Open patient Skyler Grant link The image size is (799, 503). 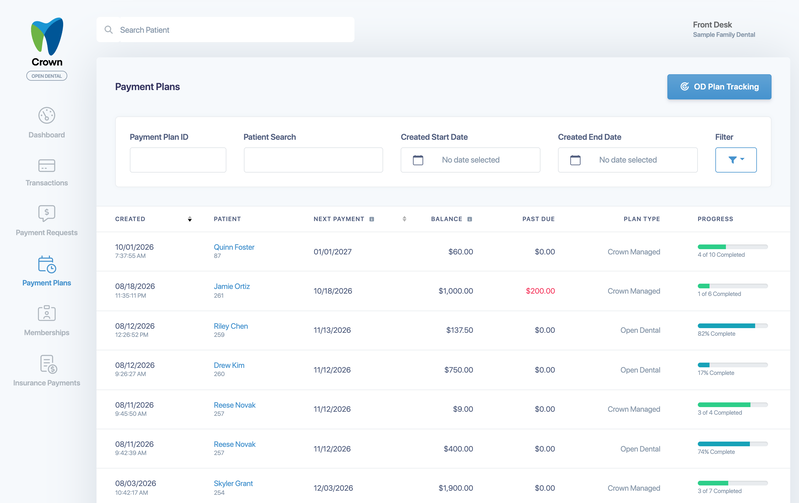233,484
